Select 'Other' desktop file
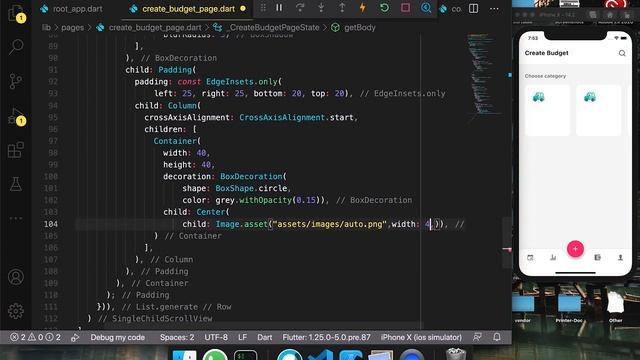Image resolution: width=640 pixels, height=360 pixels. (x=616, y=307)
